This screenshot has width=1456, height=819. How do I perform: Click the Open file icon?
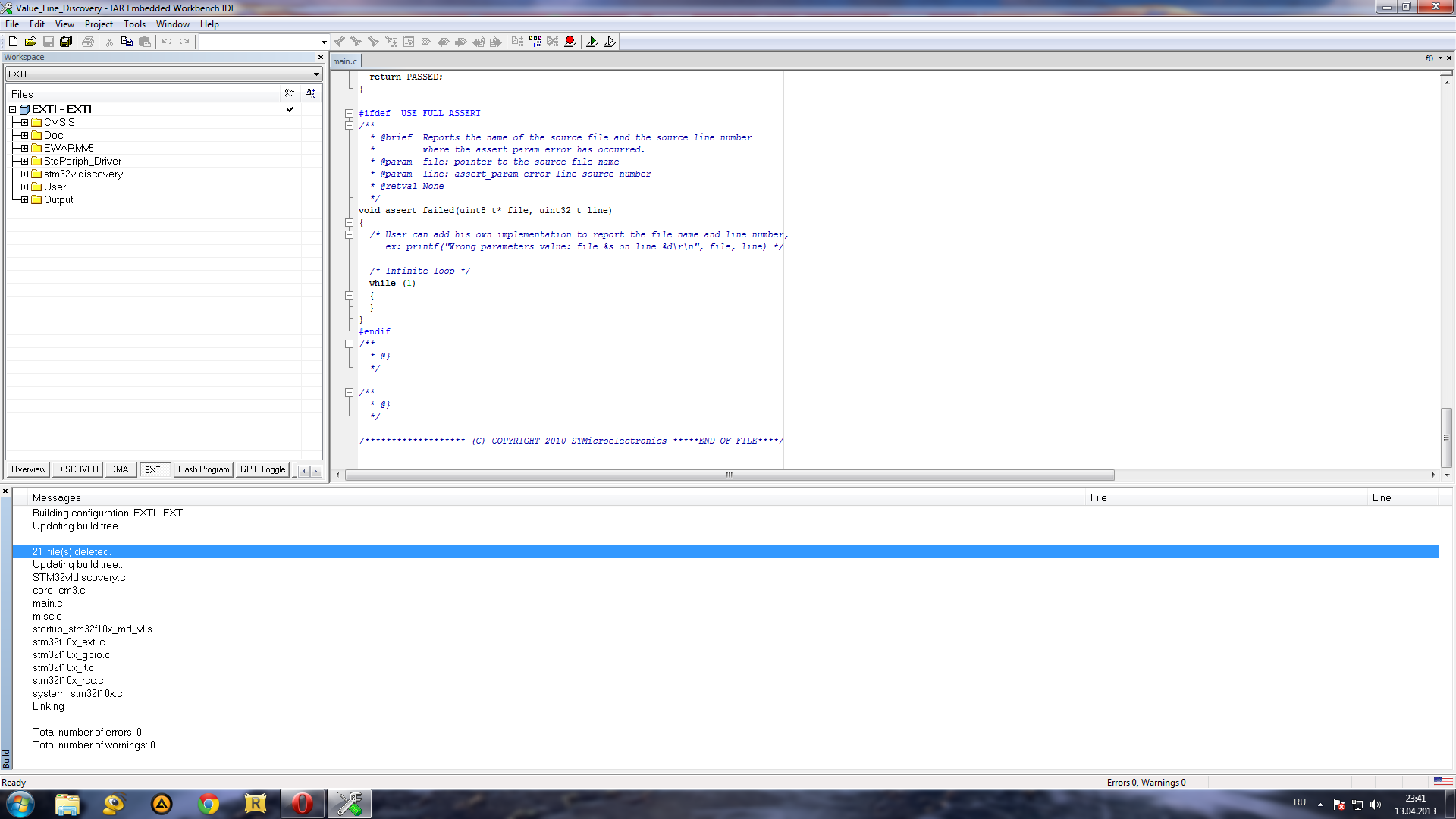pyautogui.click(x=30, y=42)
